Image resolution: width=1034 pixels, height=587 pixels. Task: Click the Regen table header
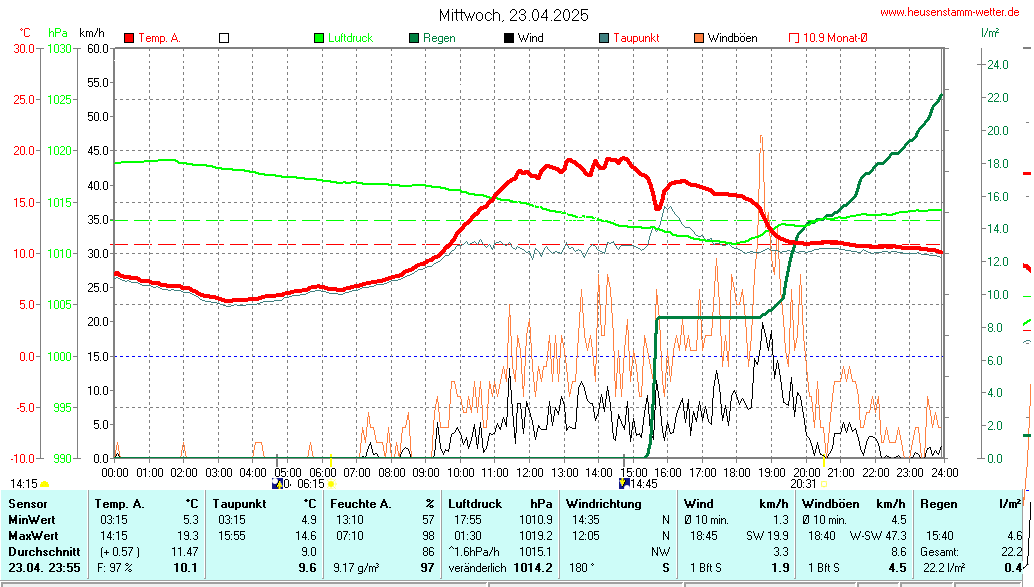pos(939,504)
